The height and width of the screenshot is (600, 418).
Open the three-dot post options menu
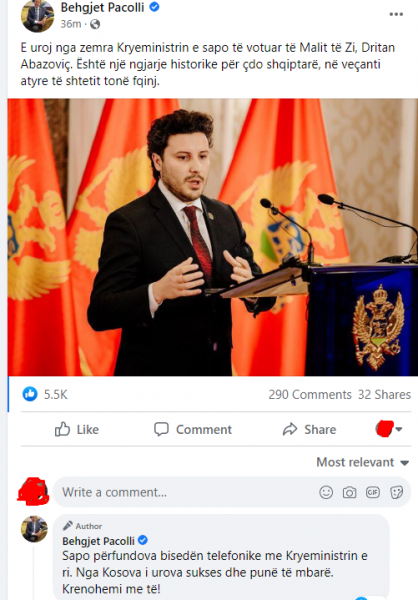pos(396,14)
